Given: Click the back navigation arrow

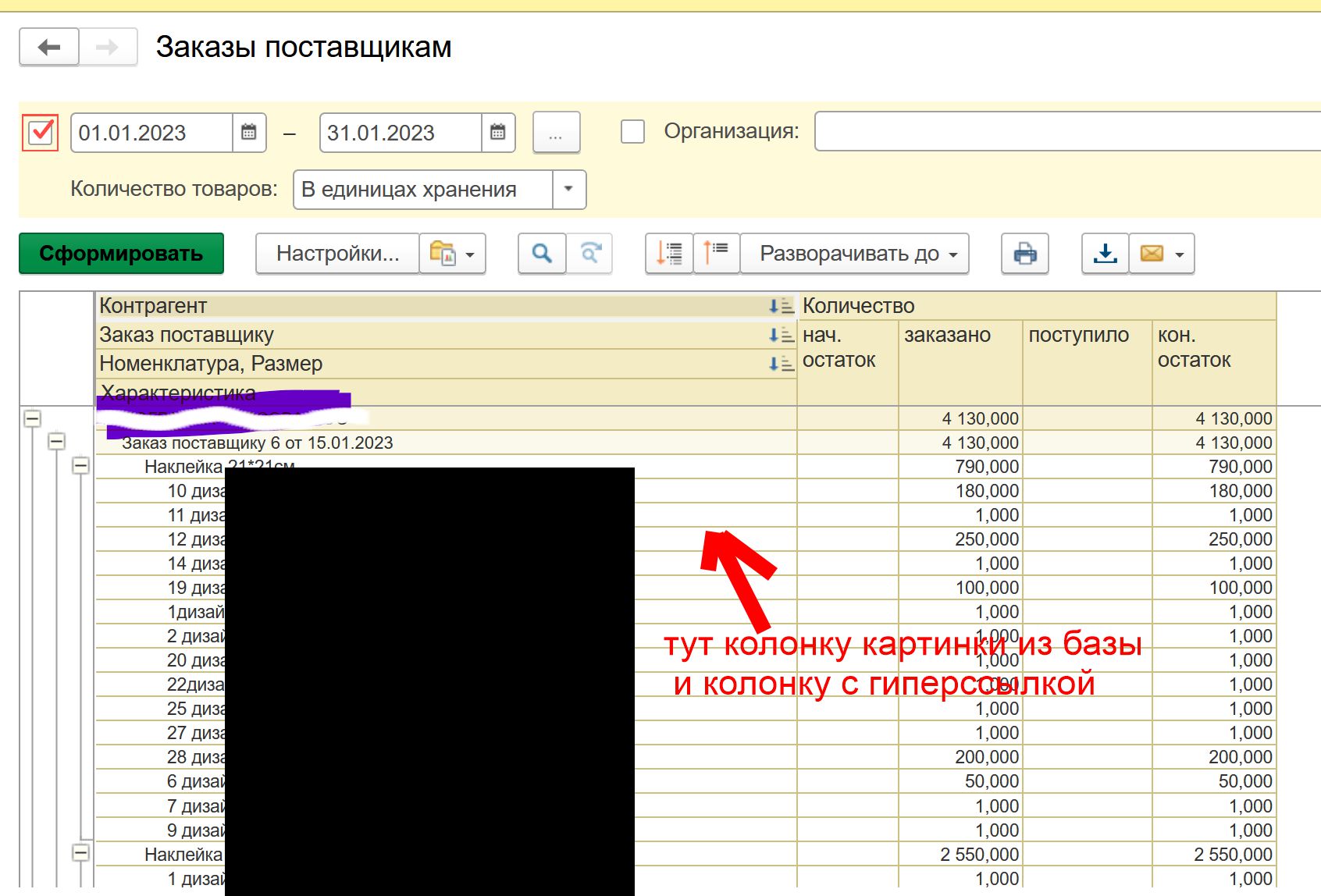Looking at the screenshot, I should coord(48,48).
